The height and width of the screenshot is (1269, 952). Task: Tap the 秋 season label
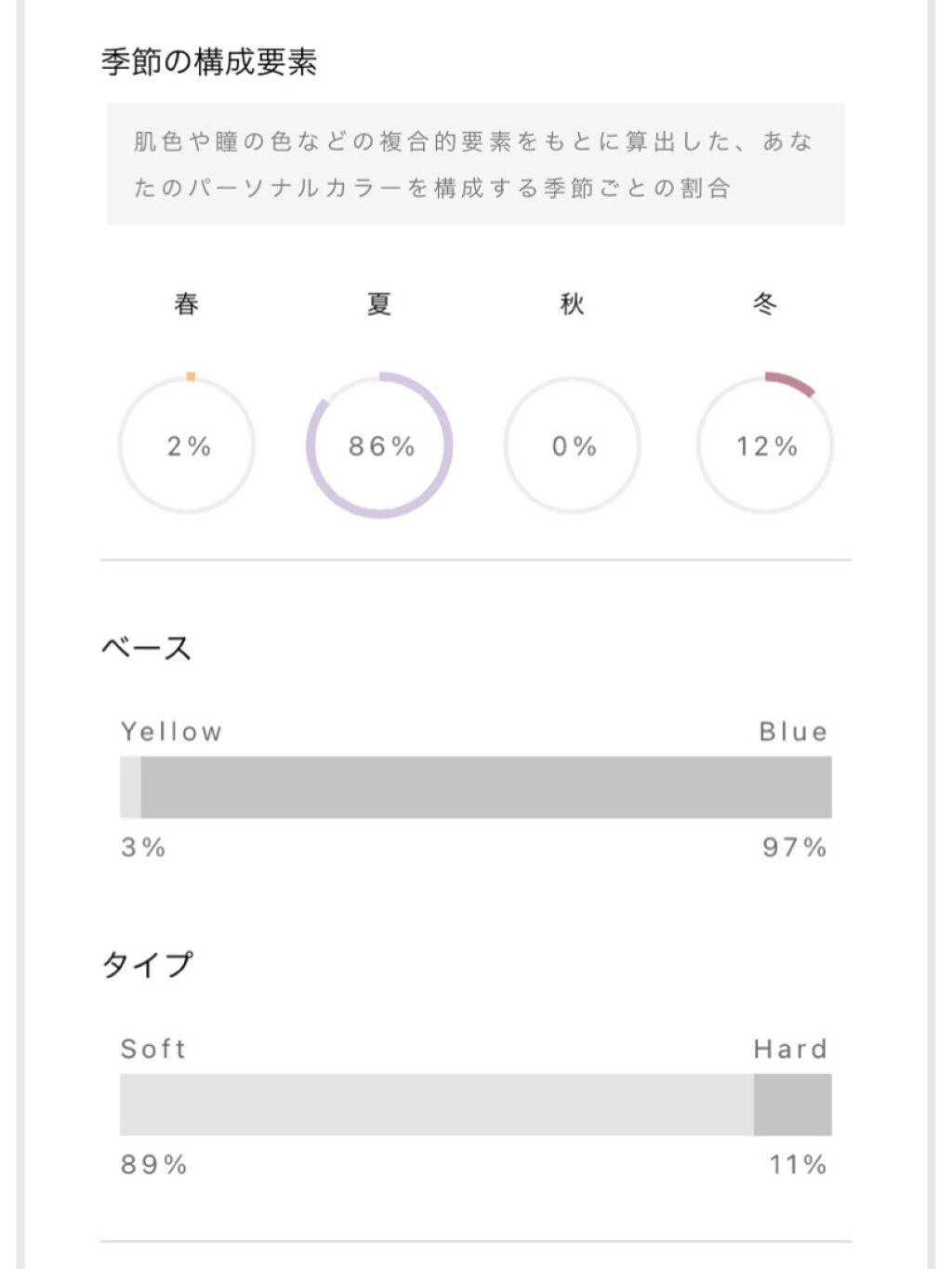(573, 304)
